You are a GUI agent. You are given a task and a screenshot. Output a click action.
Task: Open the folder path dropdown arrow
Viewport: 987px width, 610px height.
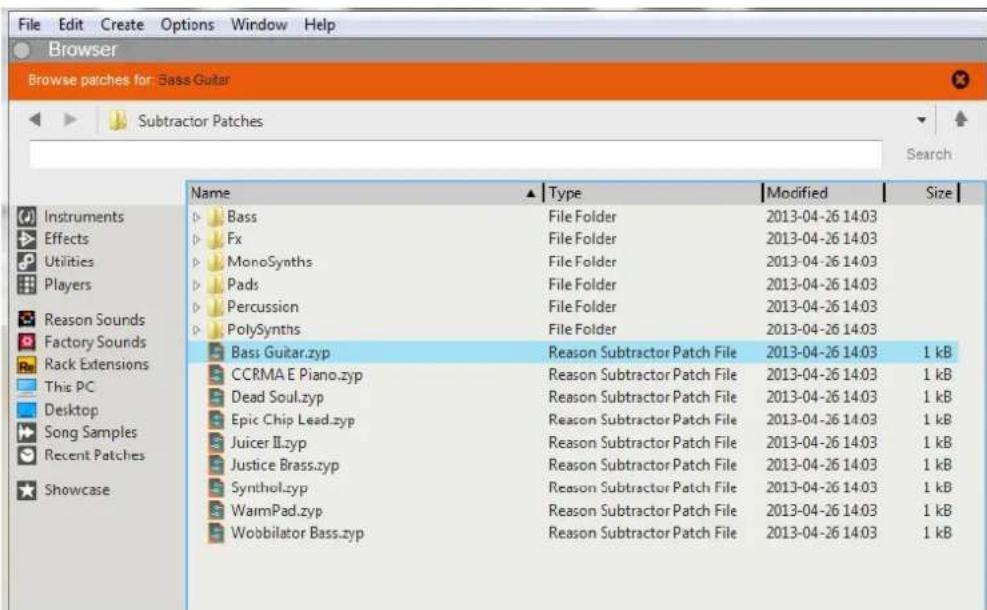[x=922, y=120]
